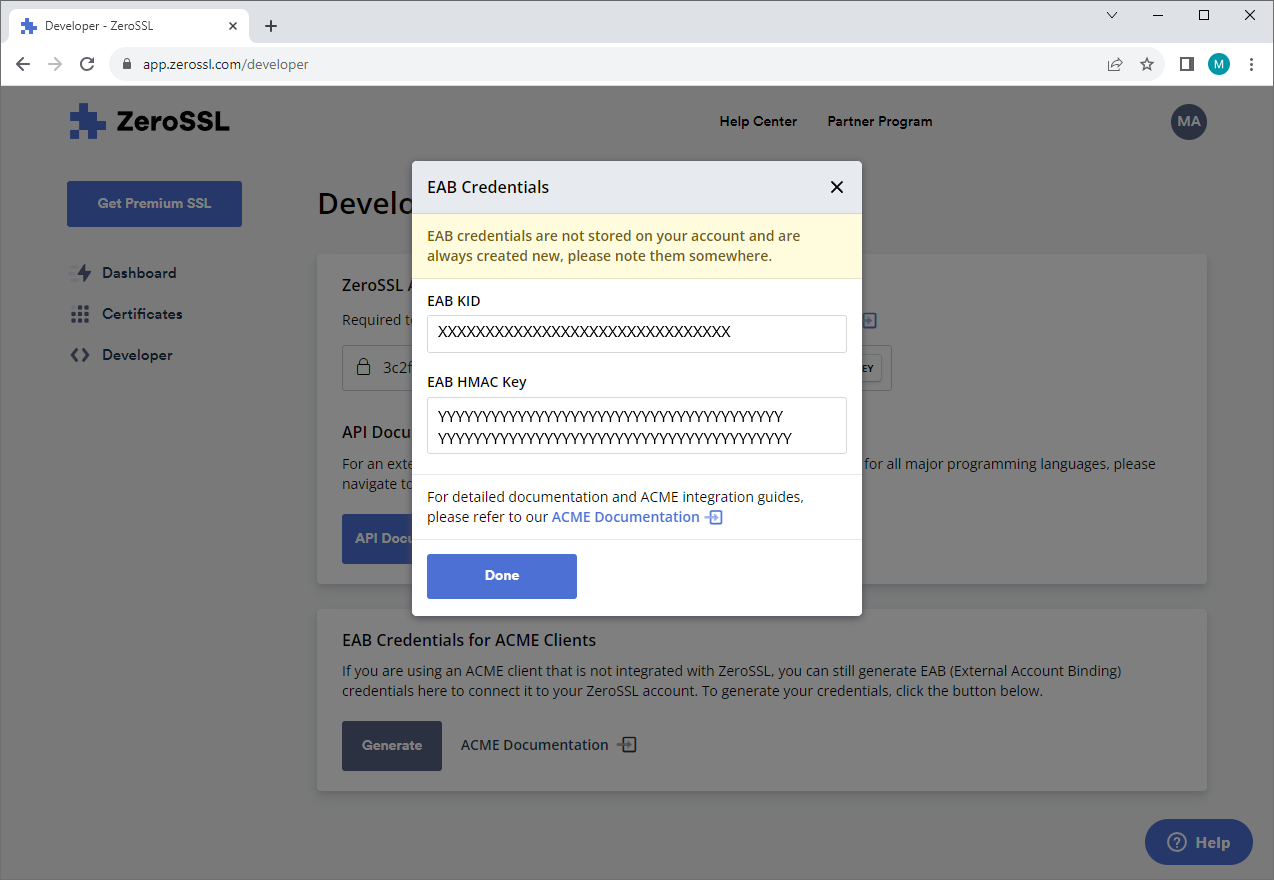
Task: Bookmark the page with the star icon
Action: coord(1146,63)
